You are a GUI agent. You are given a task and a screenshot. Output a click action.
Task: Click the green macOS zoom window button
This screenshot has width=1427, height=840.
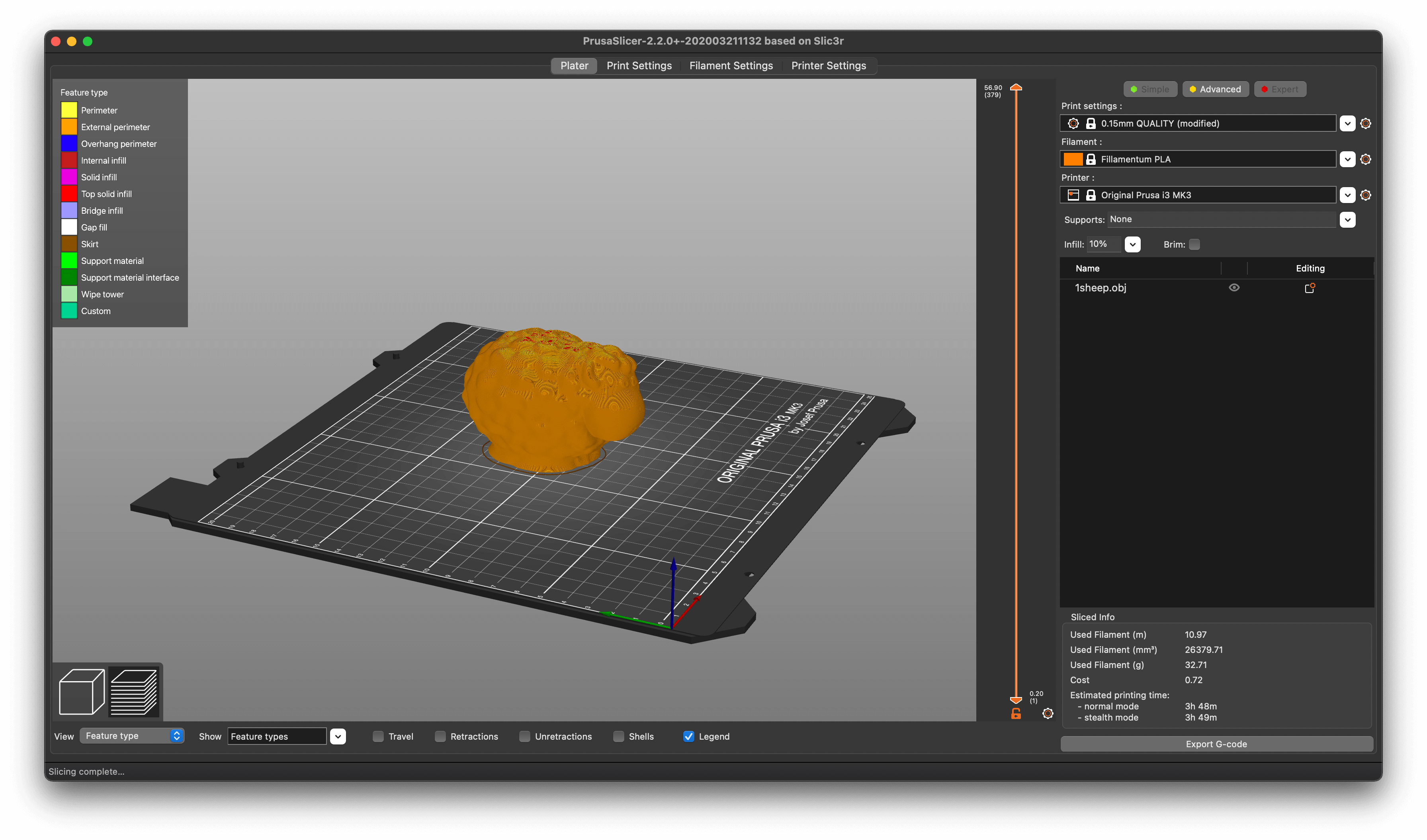click(88, 41)
